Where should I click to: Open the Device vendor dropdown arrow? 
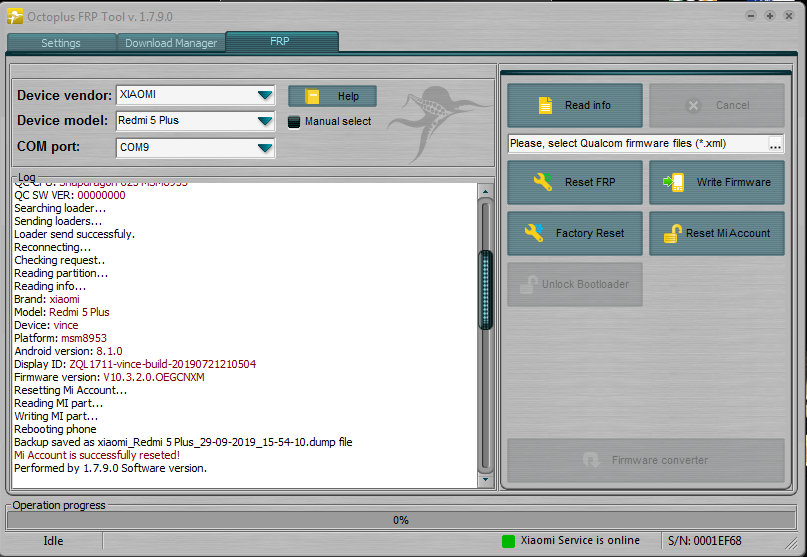click(x=265, y=95)
